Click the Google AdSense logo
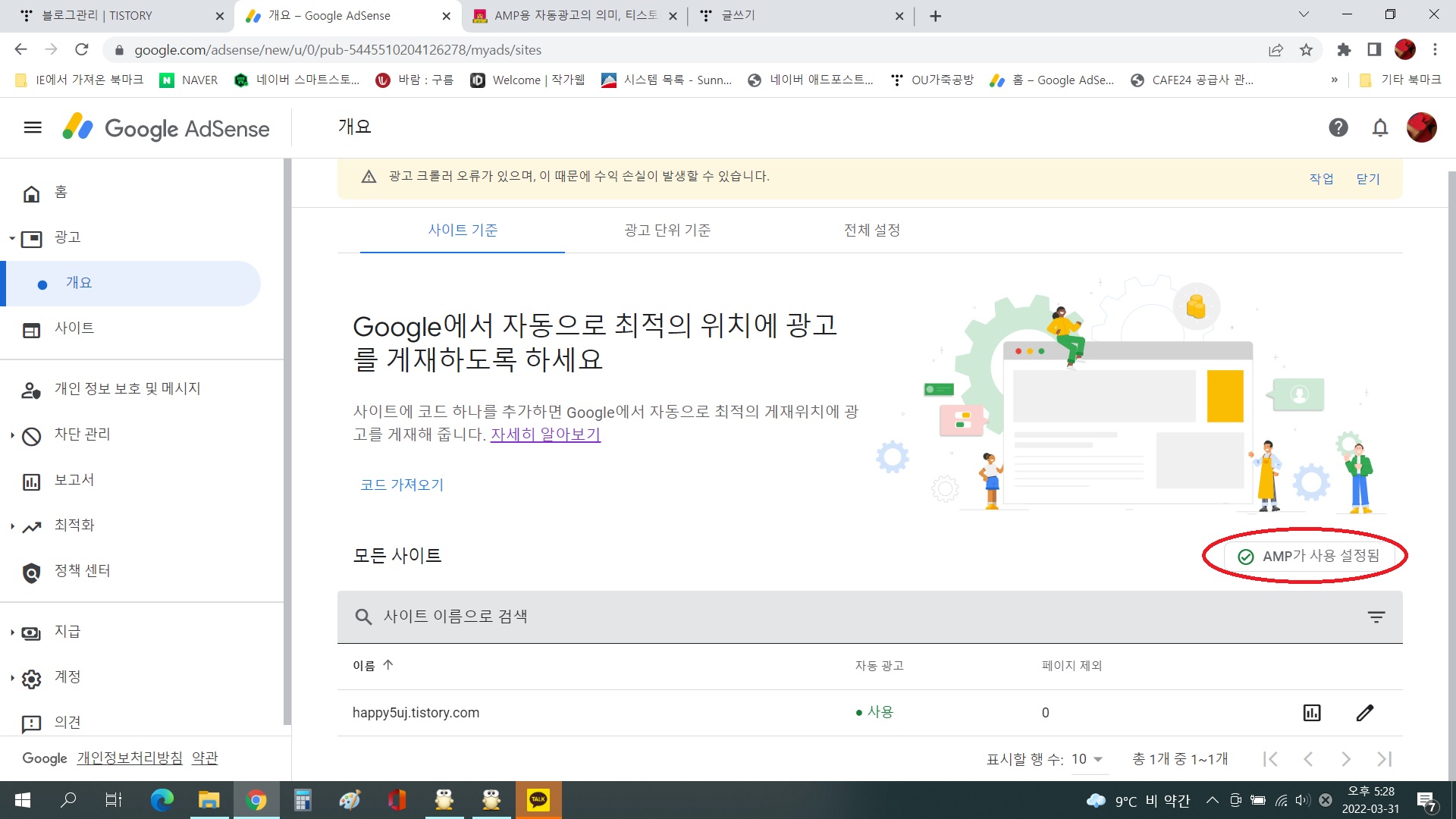Screen dimensions: 1456x819 (165, 128)
